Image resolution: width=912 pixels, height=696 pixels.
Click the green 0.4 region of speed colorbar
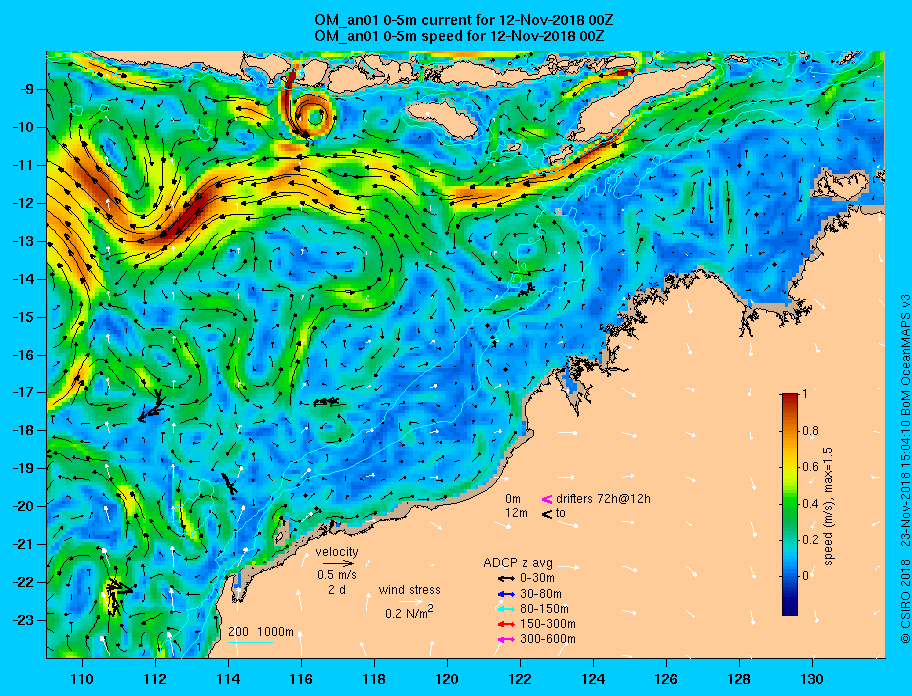pos(790,504)
